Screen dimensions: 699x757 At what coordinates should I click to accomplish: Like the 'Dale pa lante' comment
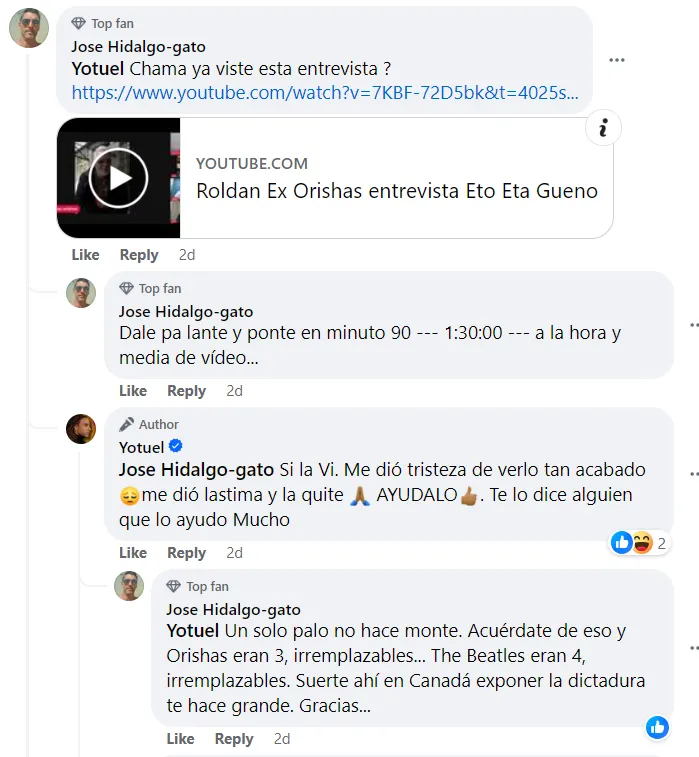[x=133, y=391]
